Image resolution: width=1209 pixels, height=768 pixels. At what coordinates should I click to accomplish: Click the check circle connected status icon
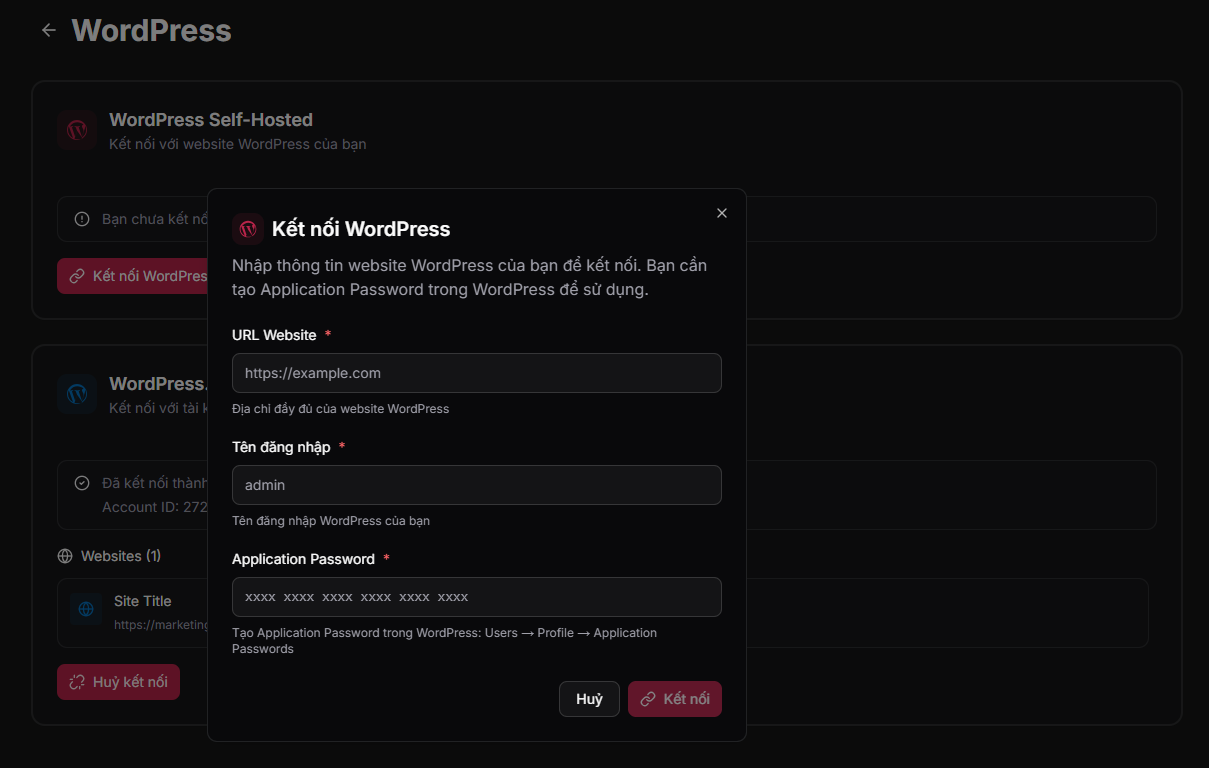(x=82, y=483)
